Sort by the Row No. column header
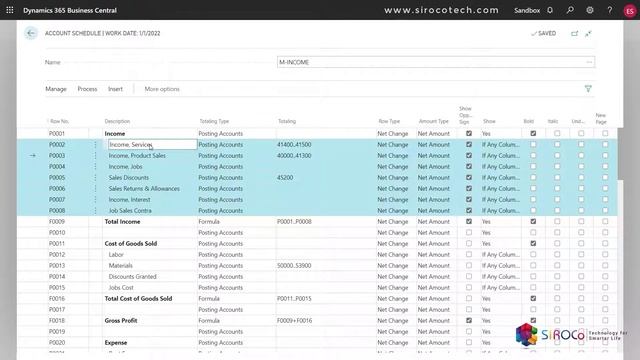 click(60, 121)
